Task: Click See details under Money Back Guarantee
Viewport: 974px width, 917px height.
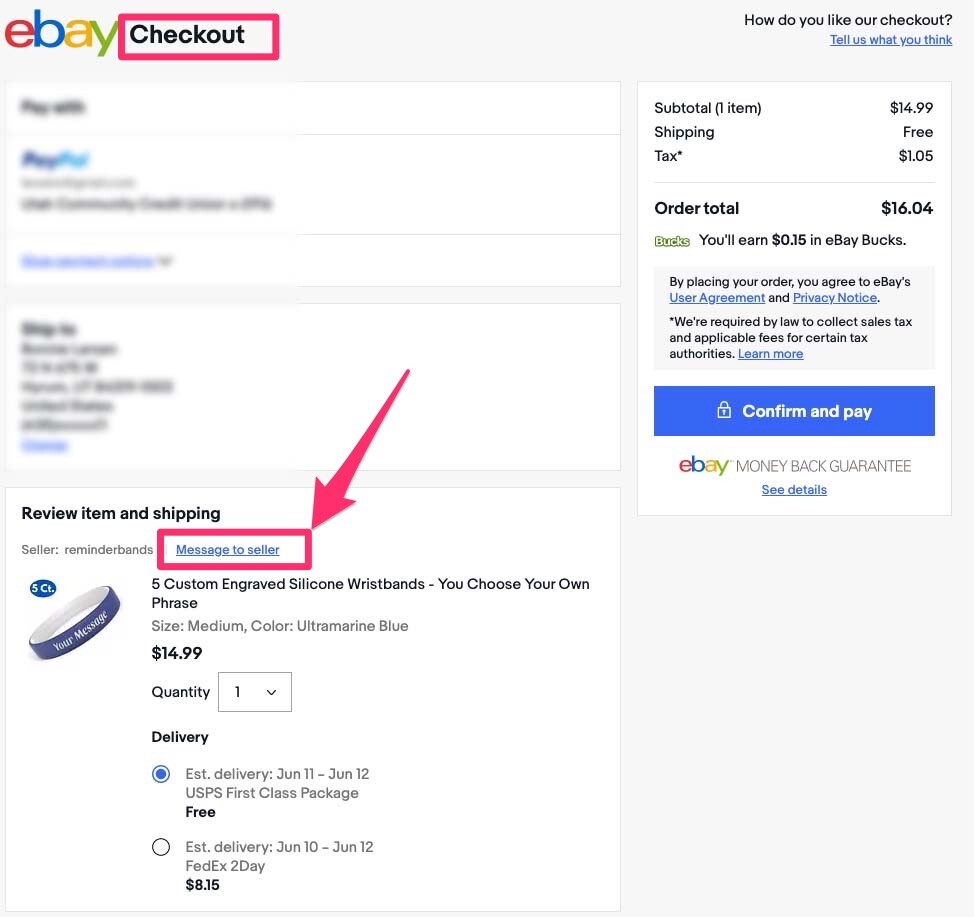Action: (794, 490)
